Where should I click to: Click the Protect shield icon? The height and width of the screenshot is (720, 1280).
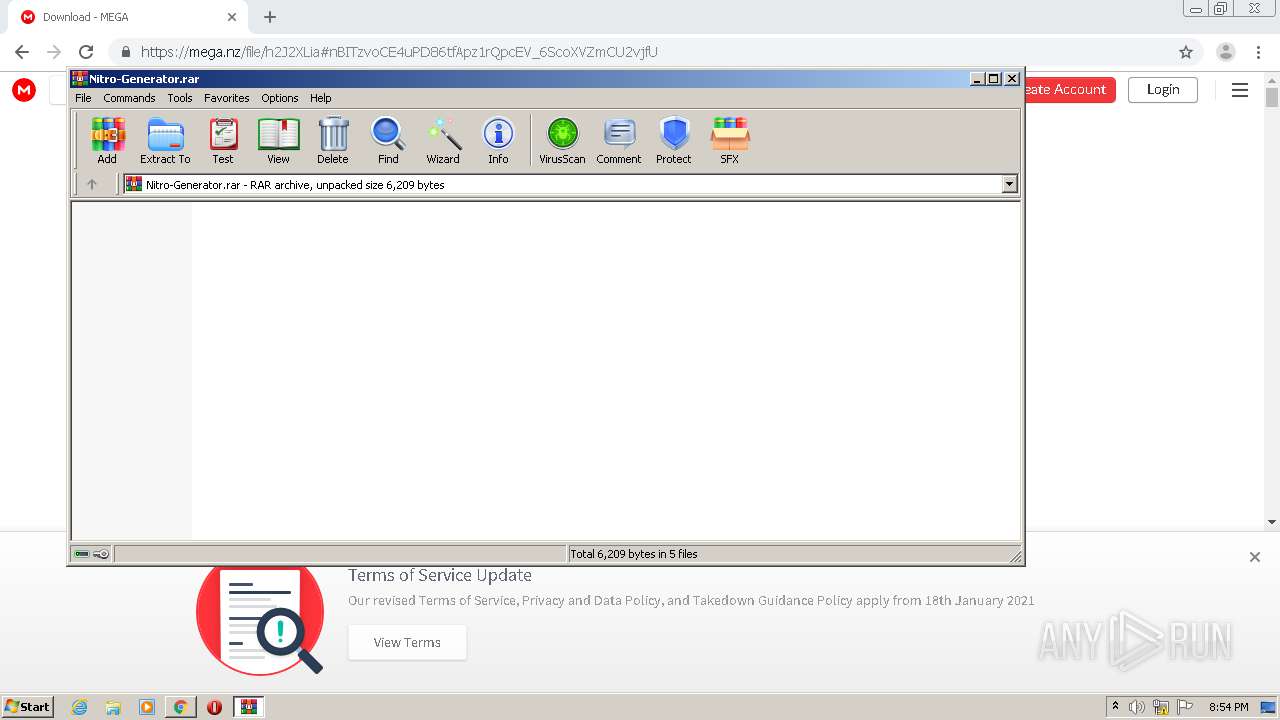click(674, 140)
